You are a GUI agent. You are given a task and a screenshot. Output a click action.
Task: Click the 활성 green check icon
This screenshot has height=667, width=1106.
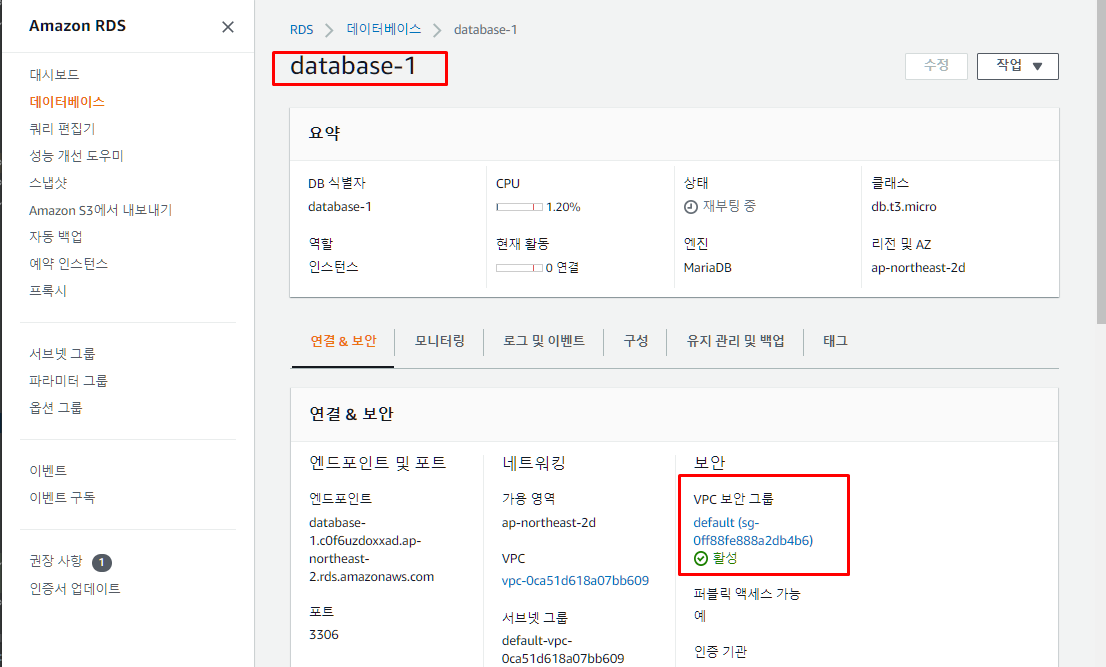[700, 558]
